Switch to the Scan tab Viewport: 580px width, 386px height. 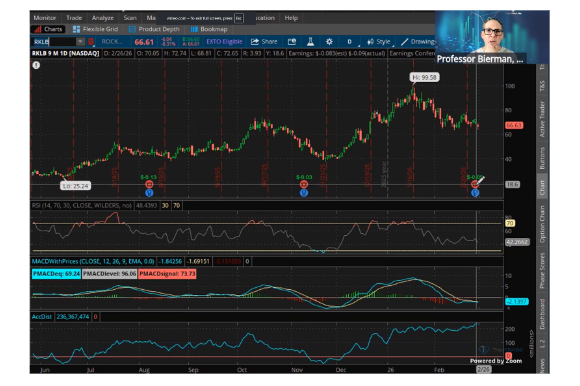click(x=130, y=18)
